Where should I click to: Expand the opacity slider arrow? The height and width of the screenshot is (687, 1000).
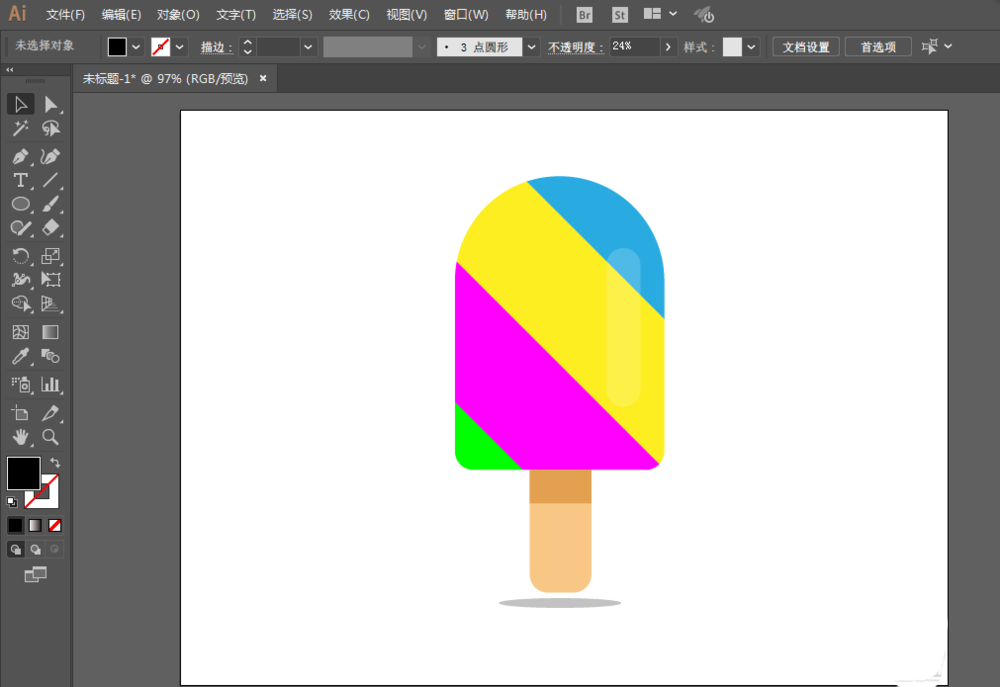[x=668, y=47]
